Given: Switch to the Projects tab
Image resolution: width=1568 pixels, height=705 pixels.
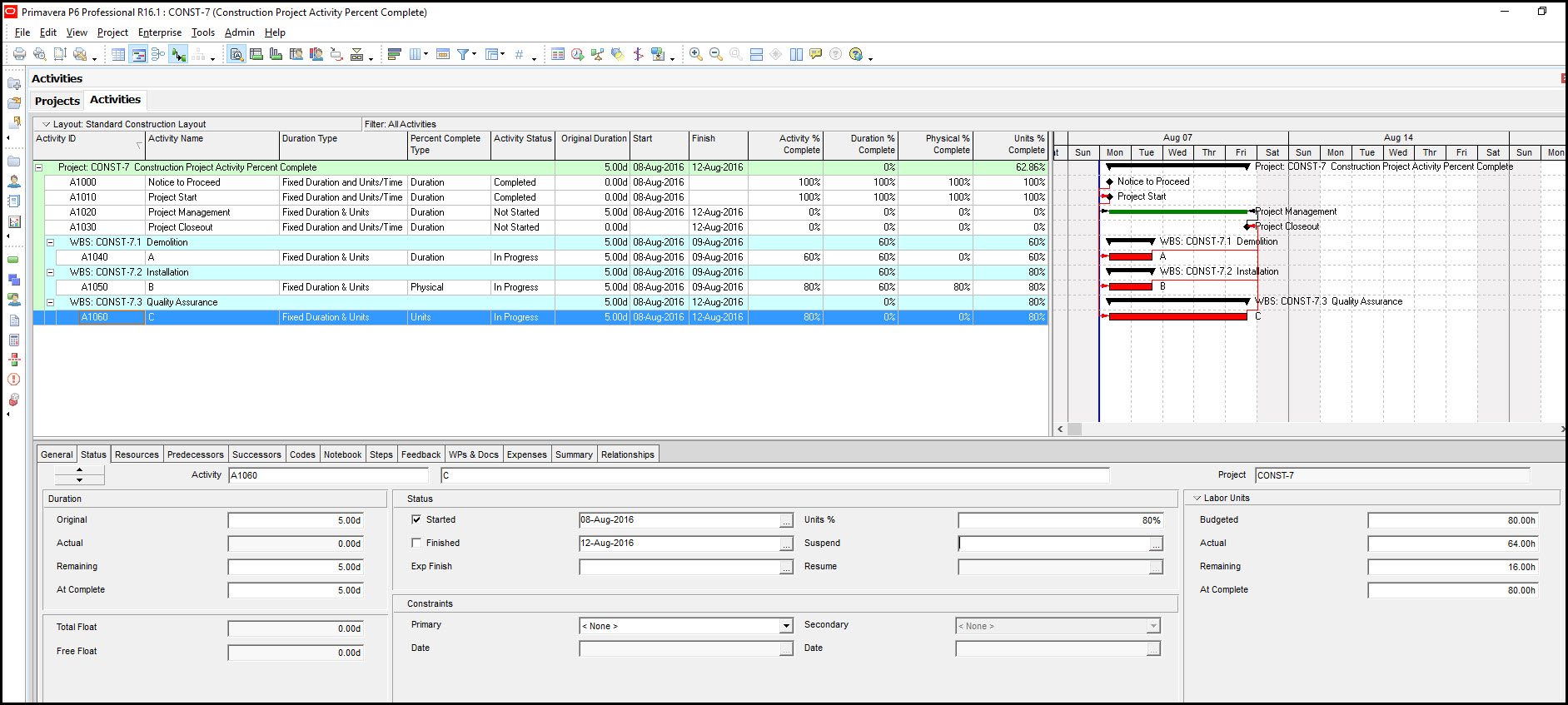Looking at the screenshot, I should coord(57,101).
